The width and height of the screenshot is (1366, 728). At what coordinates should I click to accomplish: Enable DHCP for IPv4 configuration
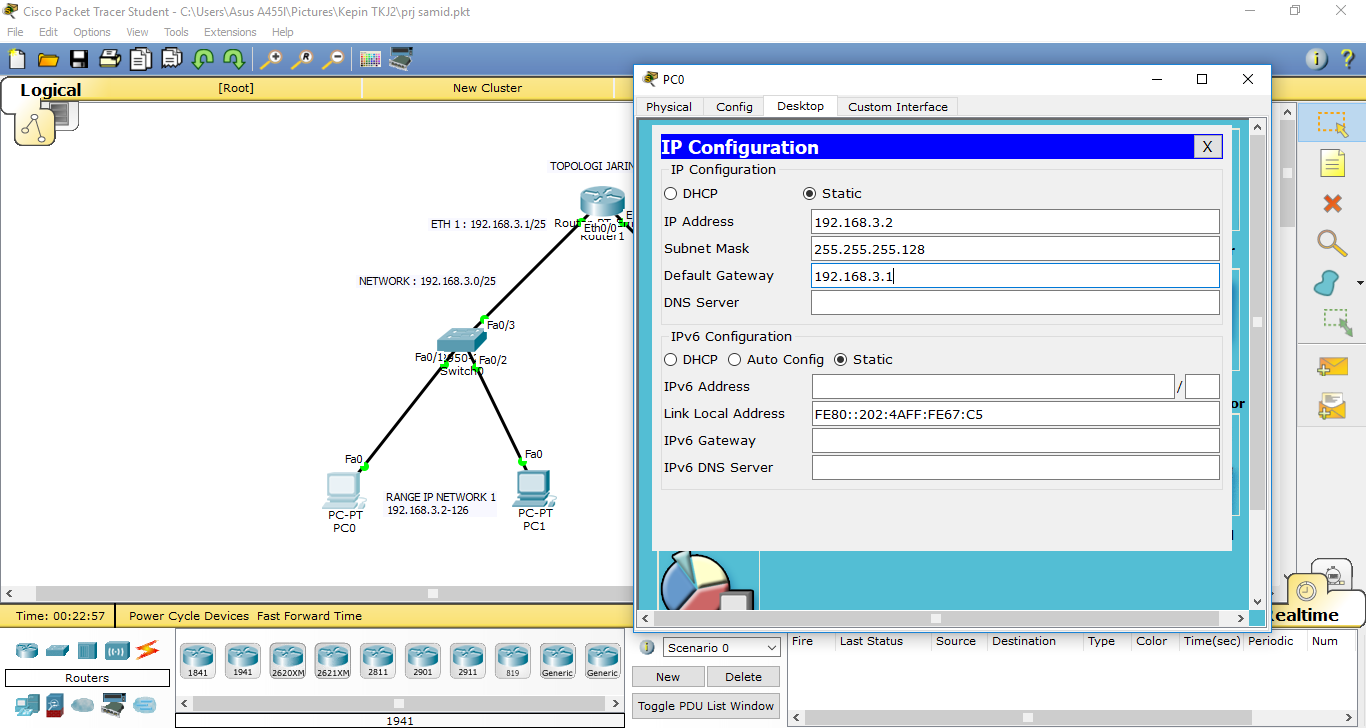pyautogui.click(x=670, y=193)
